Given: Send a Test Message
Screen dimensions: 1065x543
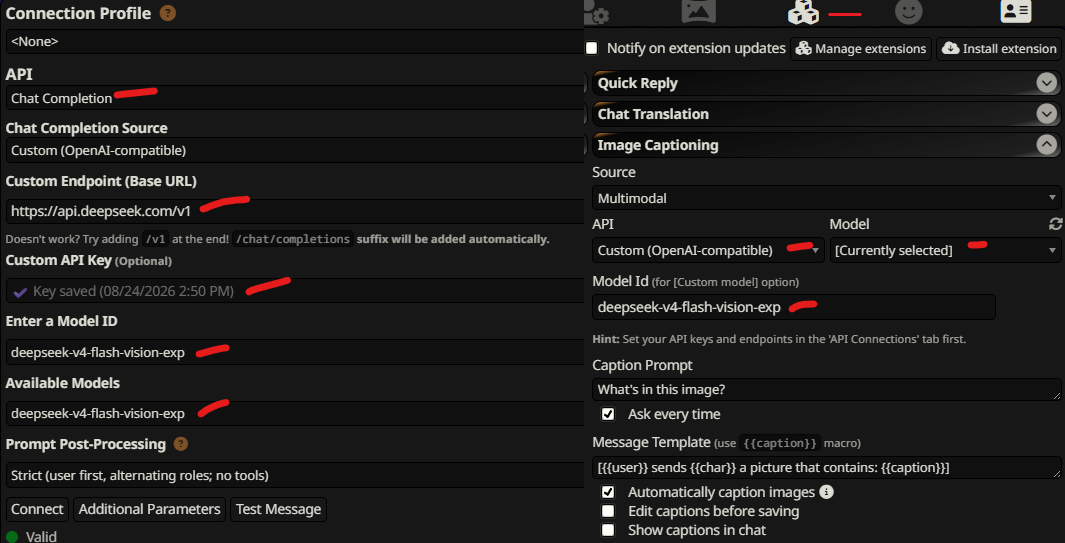Looking at the screenshot, I should [x=278, y=509].
